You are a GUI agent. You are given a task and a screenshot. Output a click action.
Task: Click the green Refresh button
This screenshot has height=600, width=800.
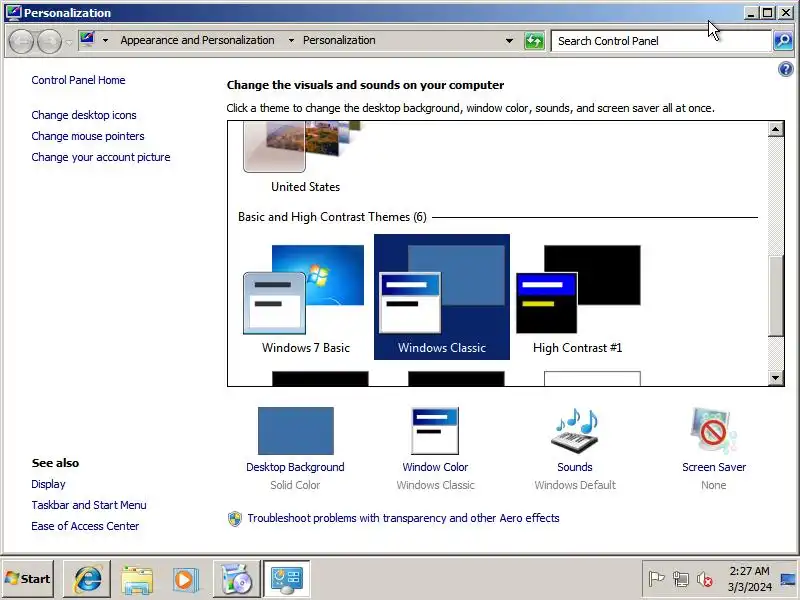[x=534, y=41]
